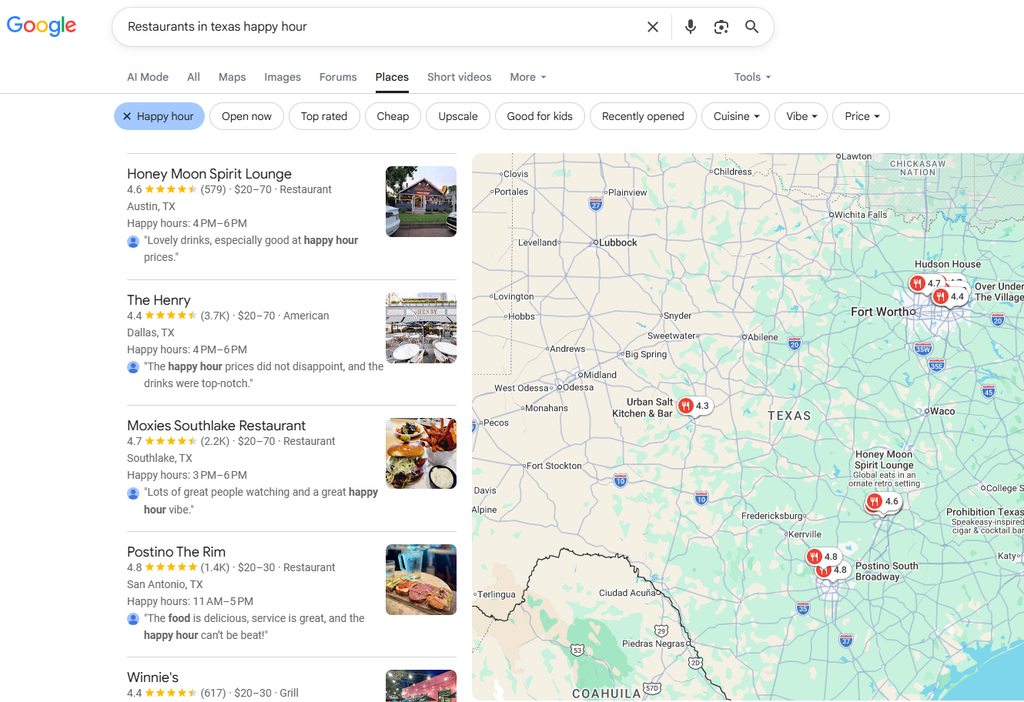Click The Henry patio photo thumbnail
1024x702 pixels.
point(421,327)
